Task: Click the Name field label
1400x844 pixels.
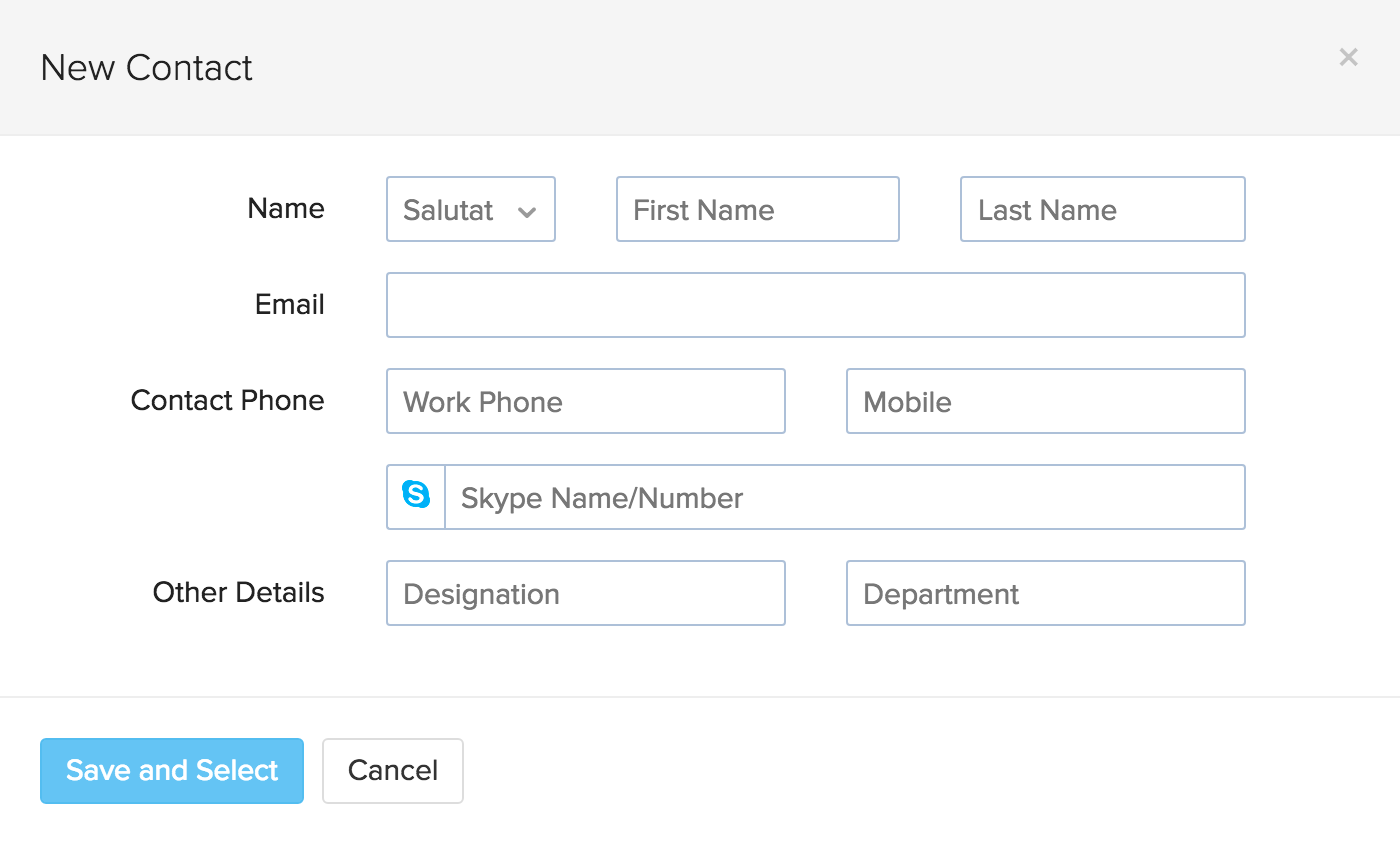Action: (x=285, y=209)
